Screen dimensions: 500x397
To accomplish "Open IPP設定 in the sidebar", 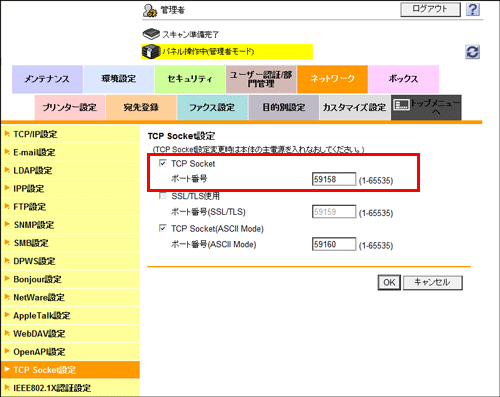I will (x=70, y=189).
